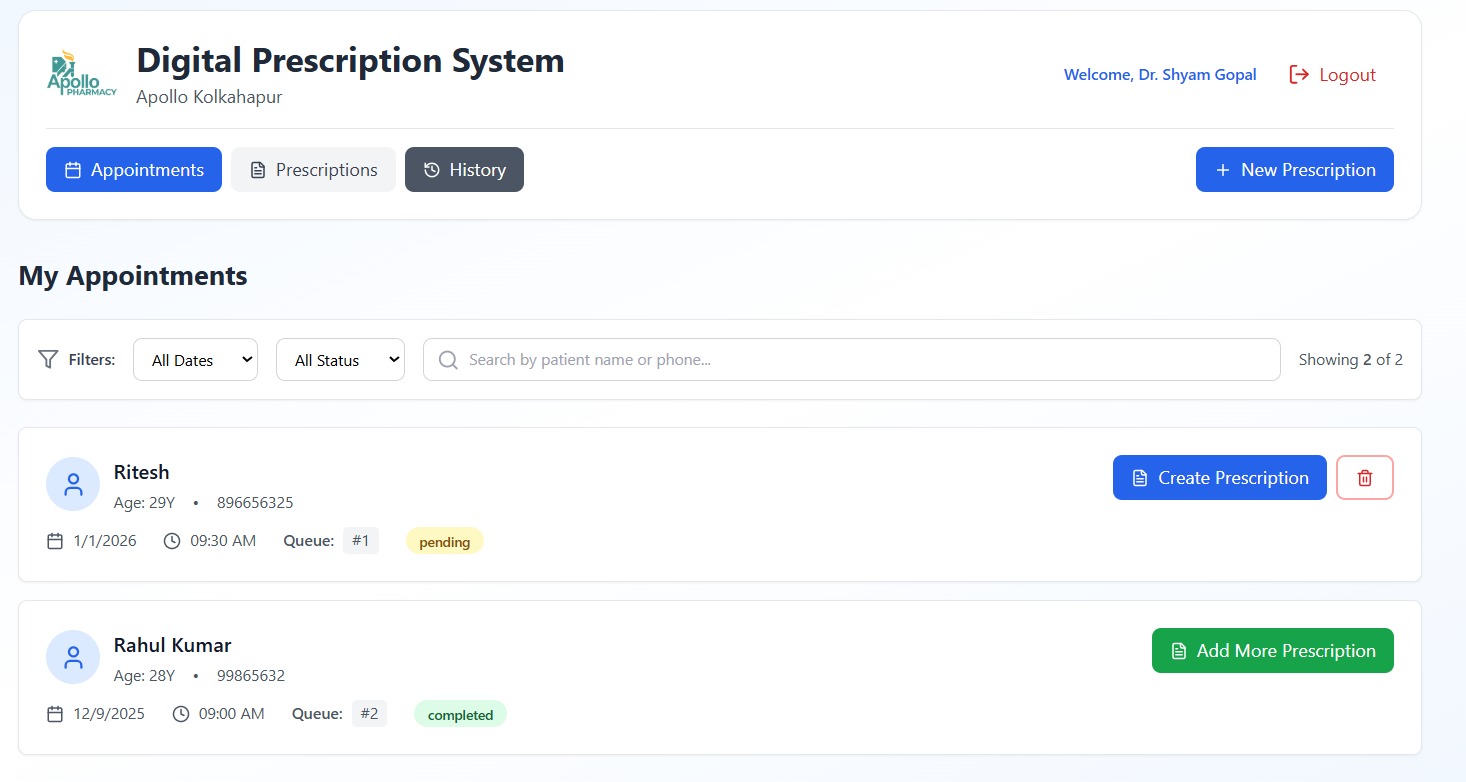Click clock icon beside 09:00 AM

pyautogui.click(x=181, y=714)
